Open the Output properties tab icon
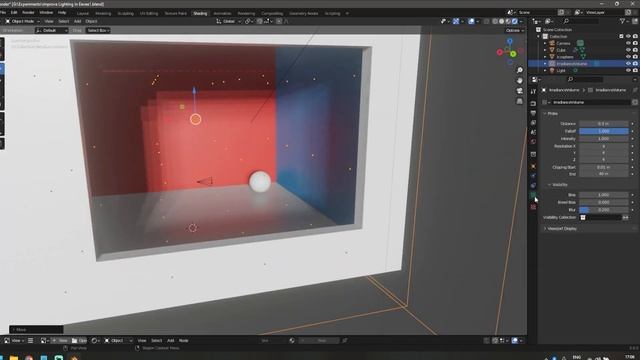 [x=533, y=113]
